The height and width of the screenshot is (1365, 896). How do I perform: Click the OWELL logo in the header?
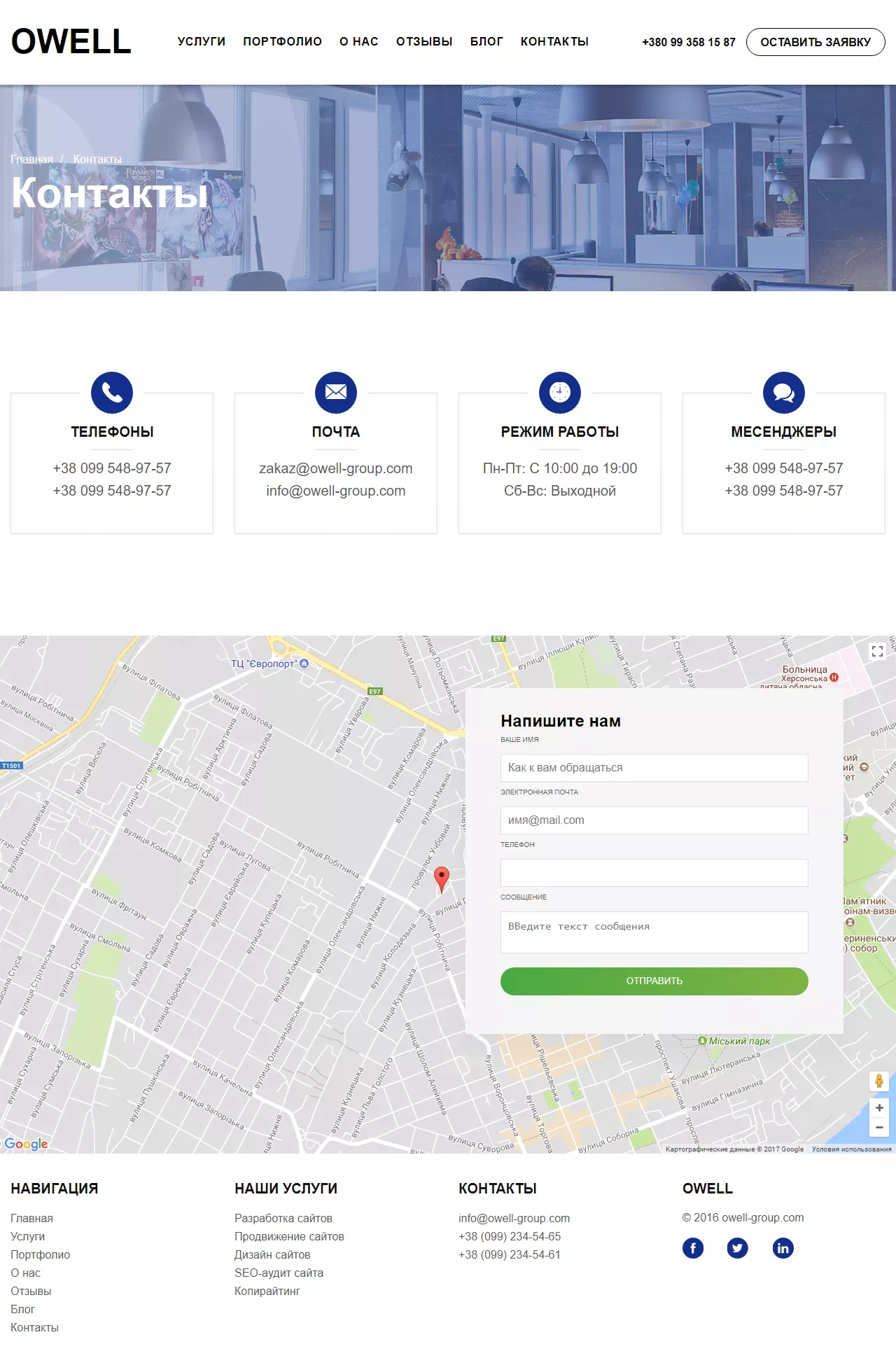[x=71, y=41]
